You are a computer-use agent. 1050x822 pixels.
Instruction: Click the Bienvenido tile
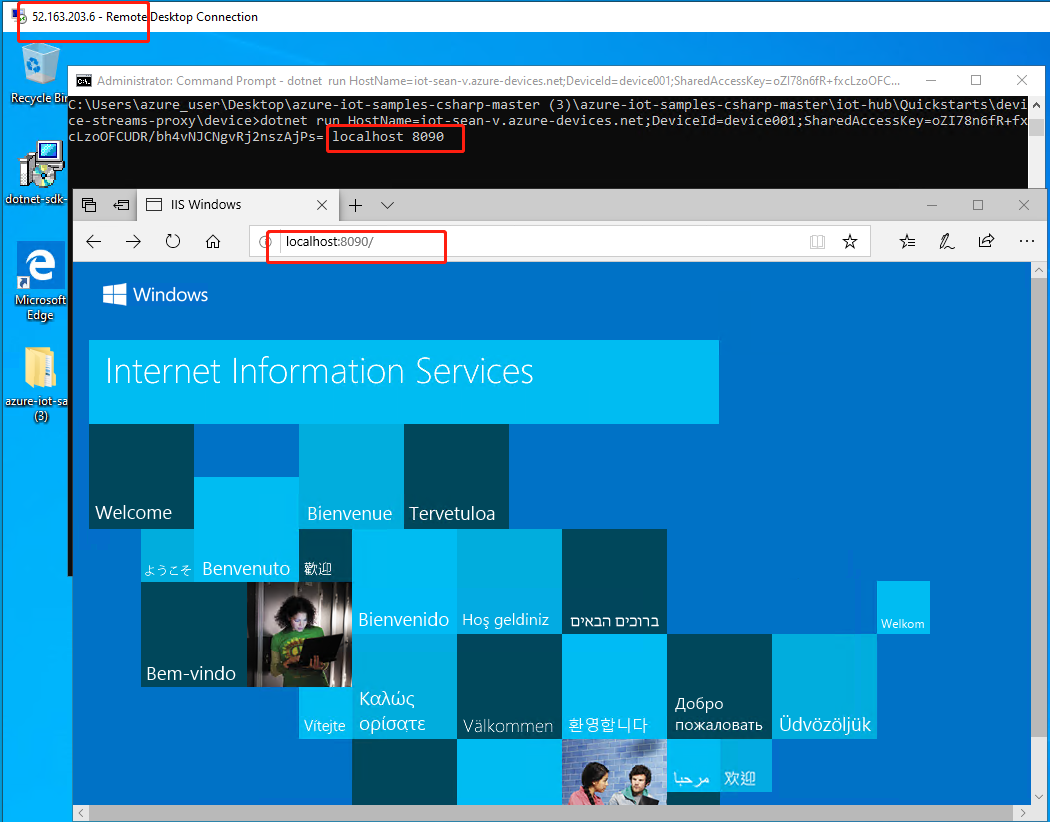pyautogui.click(x=404, y=581)
